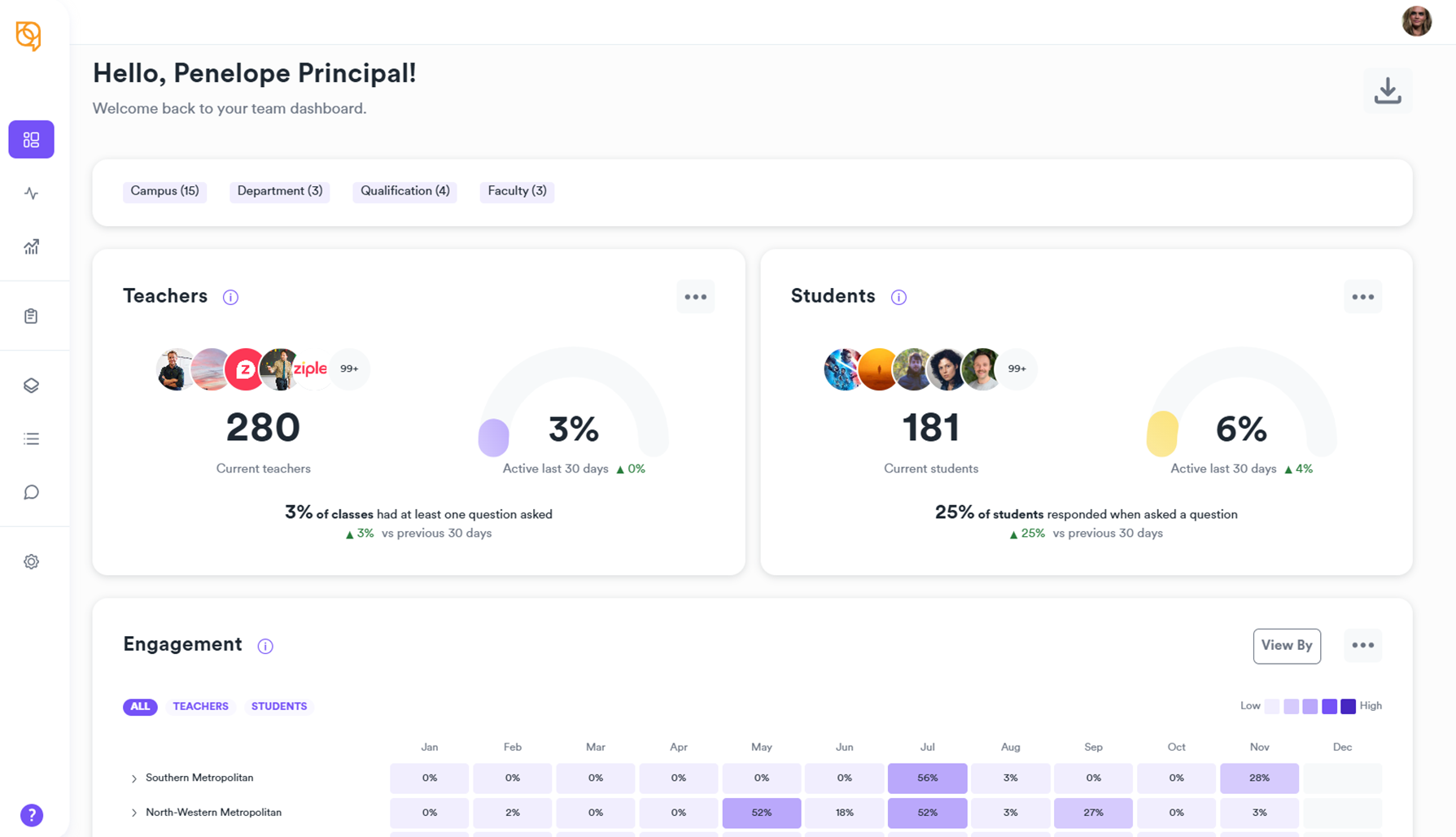Click the clipboard icon in sidebar
Screen dimensions: 1456x837
point(31,316)
